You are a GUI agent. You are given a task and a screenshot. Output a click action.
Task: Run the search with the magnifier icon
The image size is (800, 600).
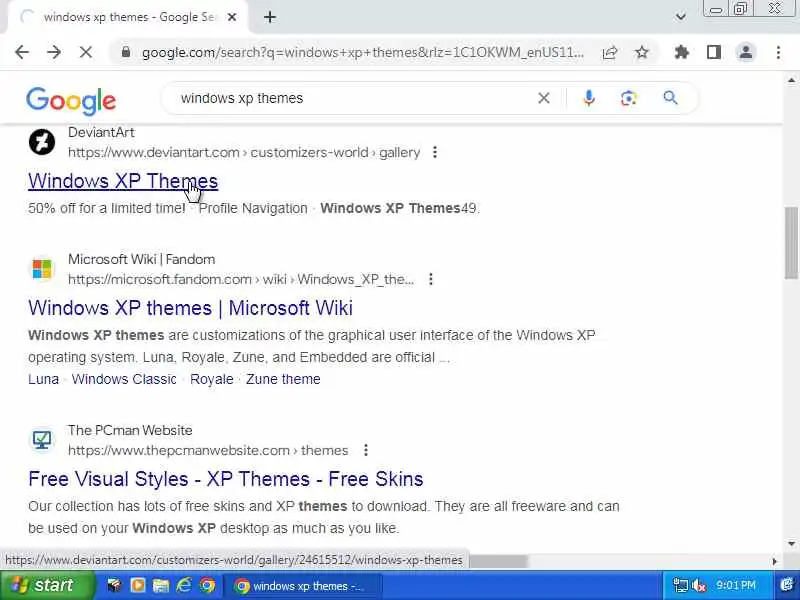coord(670,98)
